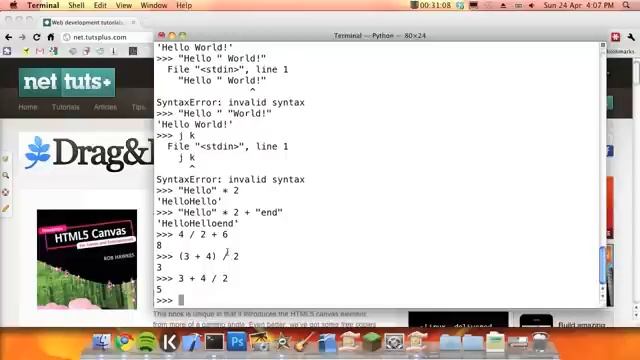Open iPhoto from the dock
This screenshot has width=640, height=360.
click(x=260, y=342)
